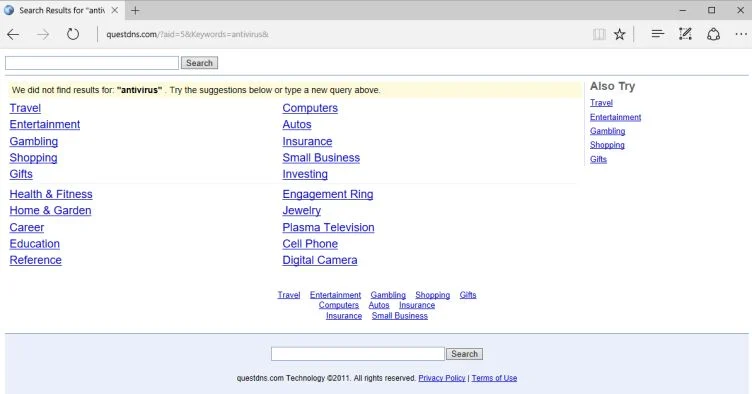Click Gifts under Also Try
The height and width of the screenshot is (394, 752).
tap(599, 159)
